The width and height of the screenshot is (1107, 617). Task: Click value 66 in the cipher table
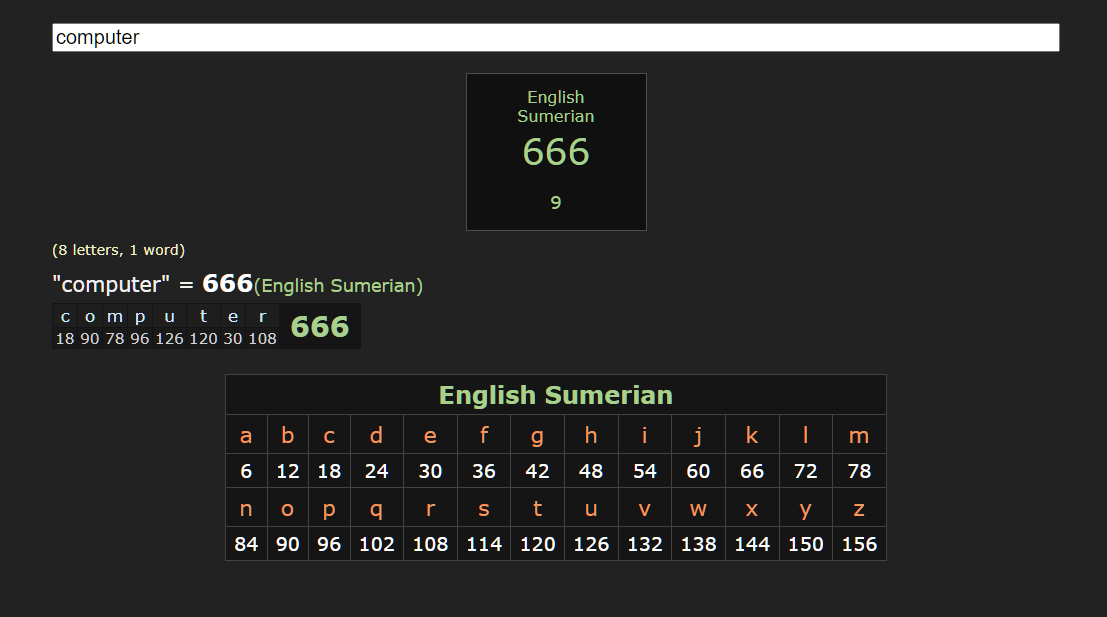pyautogui.click(x=752, y=471)
